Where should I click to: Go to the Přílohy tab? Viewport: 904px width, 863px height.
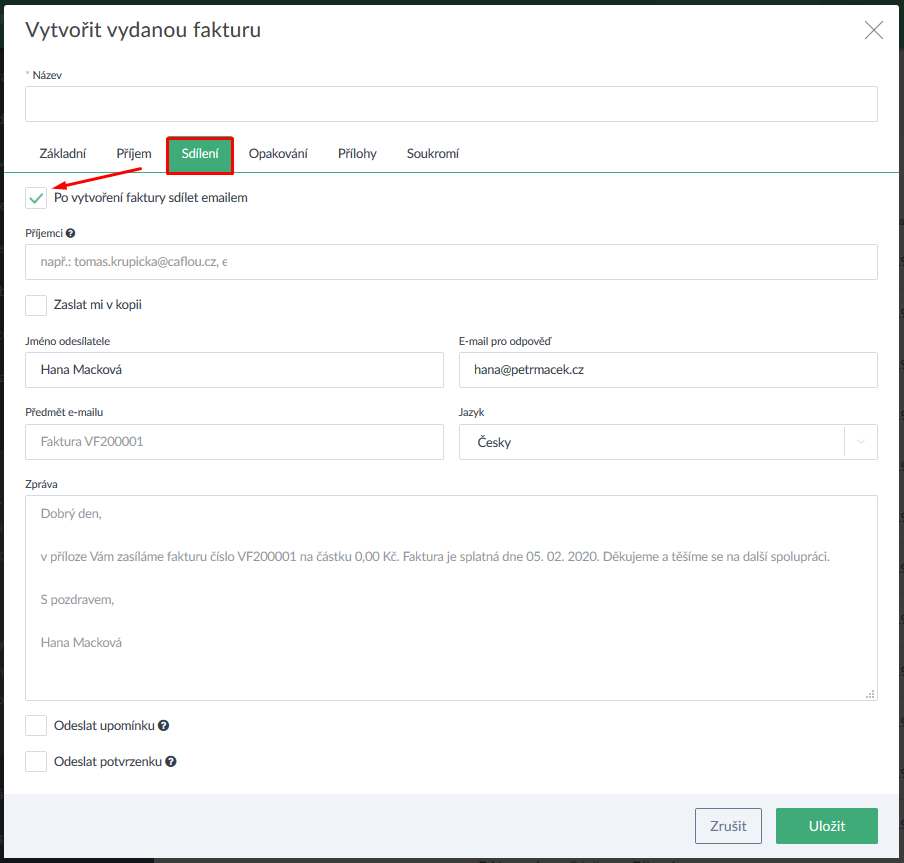tap(357, 154)
